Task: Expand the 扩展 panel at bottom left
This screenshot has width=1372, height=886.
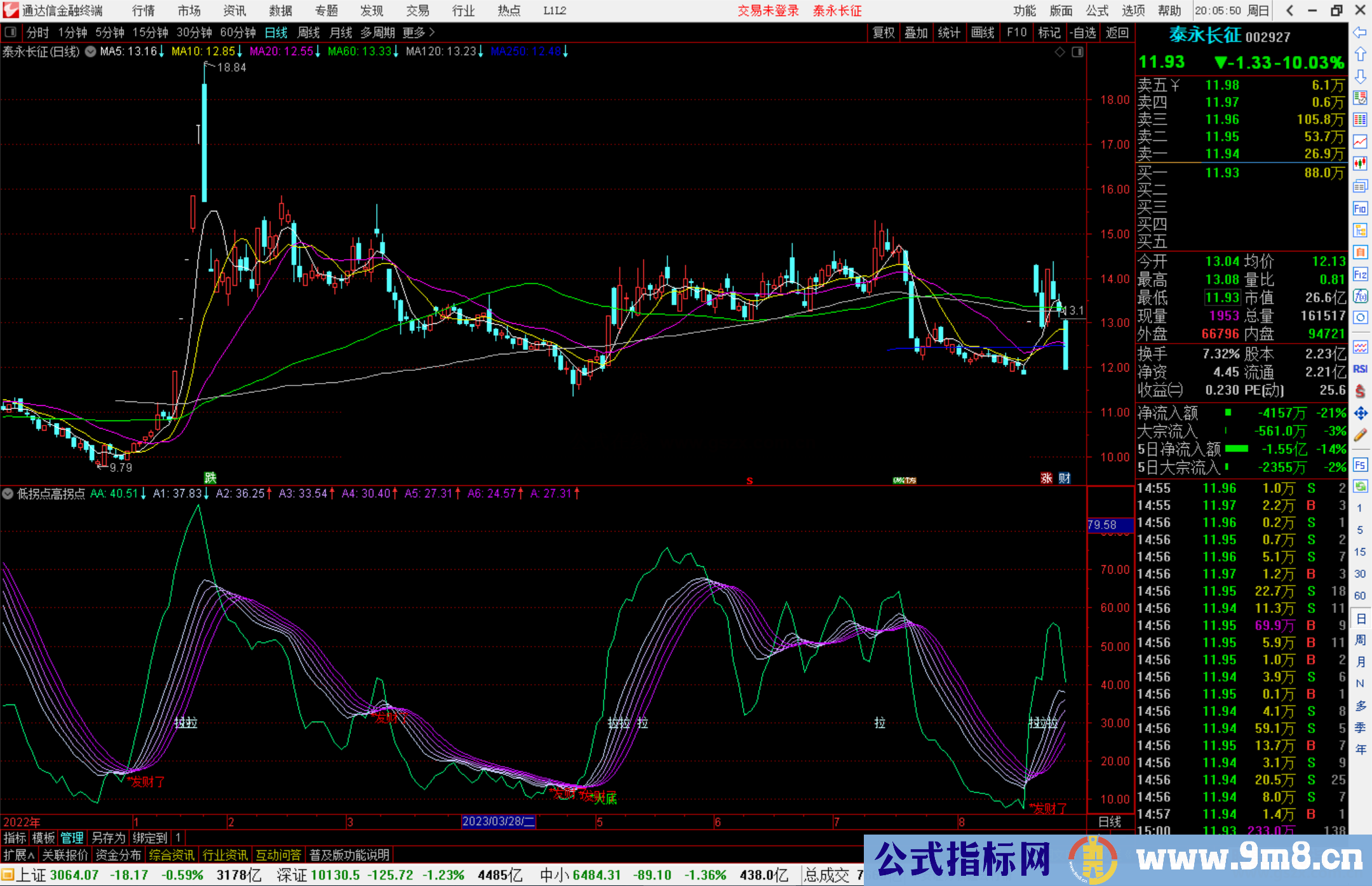Action: click(x=18, y=855)
